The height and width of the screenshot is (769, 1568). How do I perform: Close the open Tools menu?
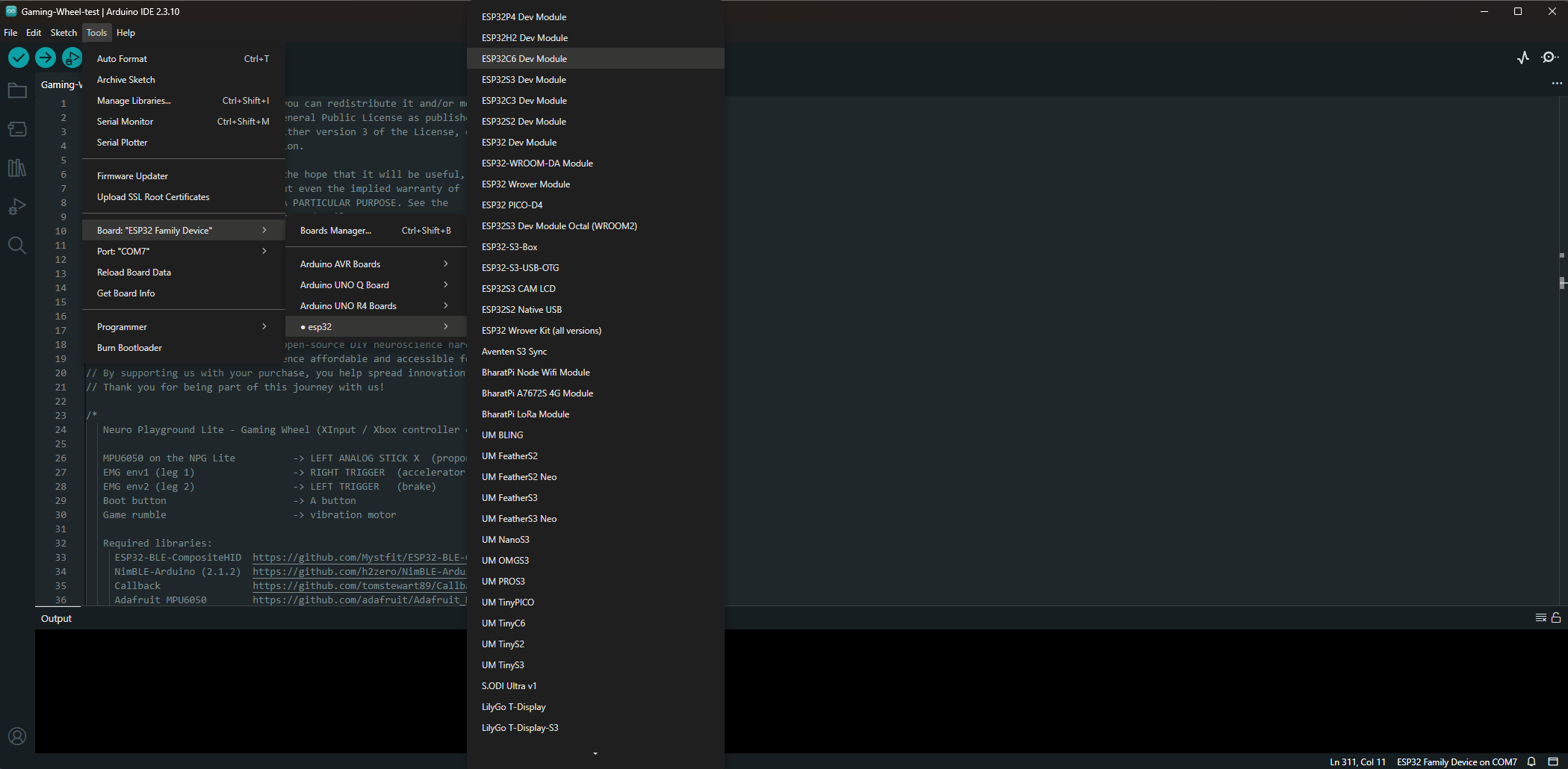[x=96, y=32]
